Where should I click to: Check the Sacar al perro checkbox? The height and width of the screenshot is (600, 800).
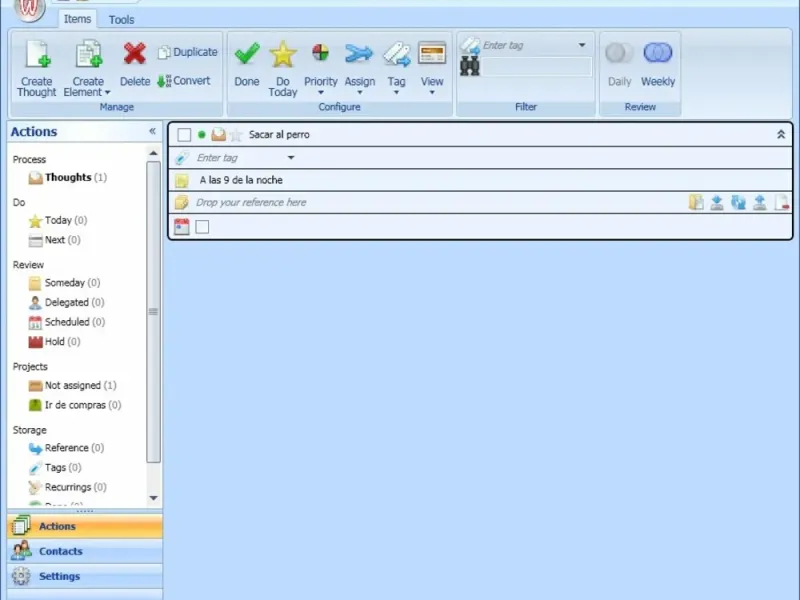184,135
